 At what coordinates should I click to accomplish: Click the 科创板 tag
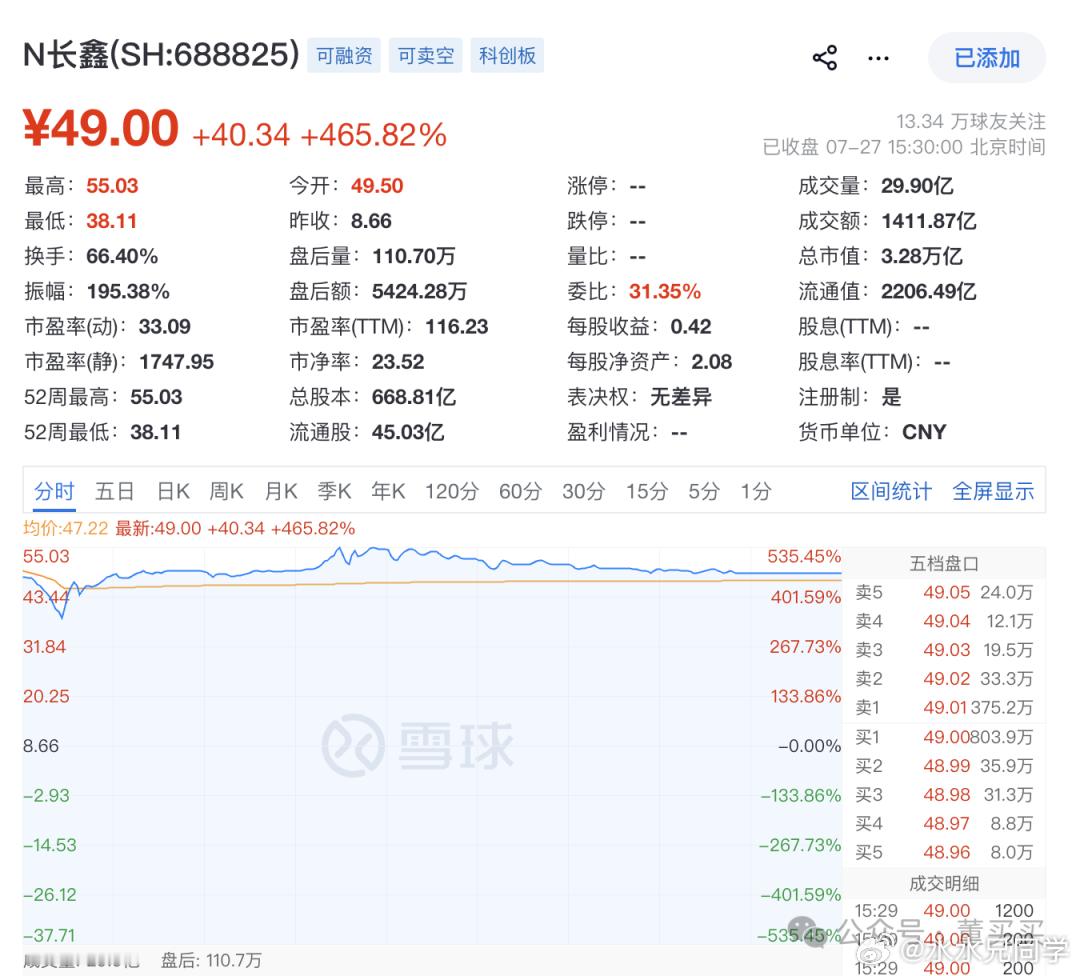click(508, 55)
